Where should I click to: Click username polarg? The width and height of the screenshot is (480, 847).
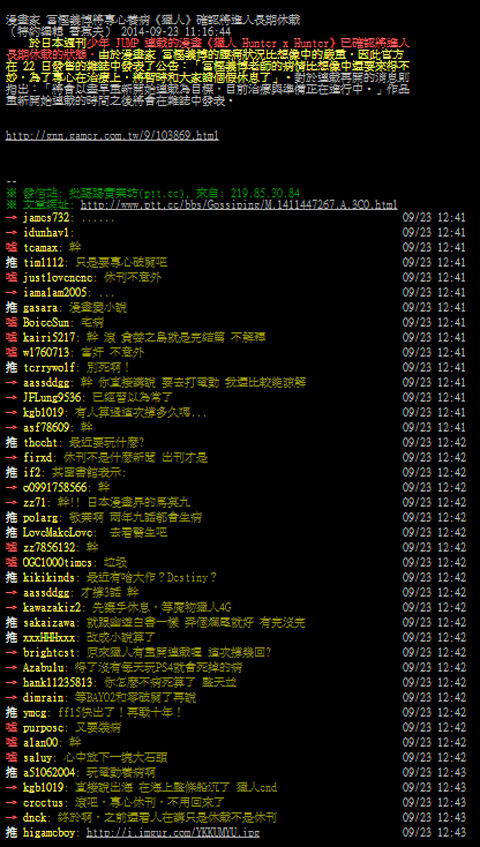(41, 517)
